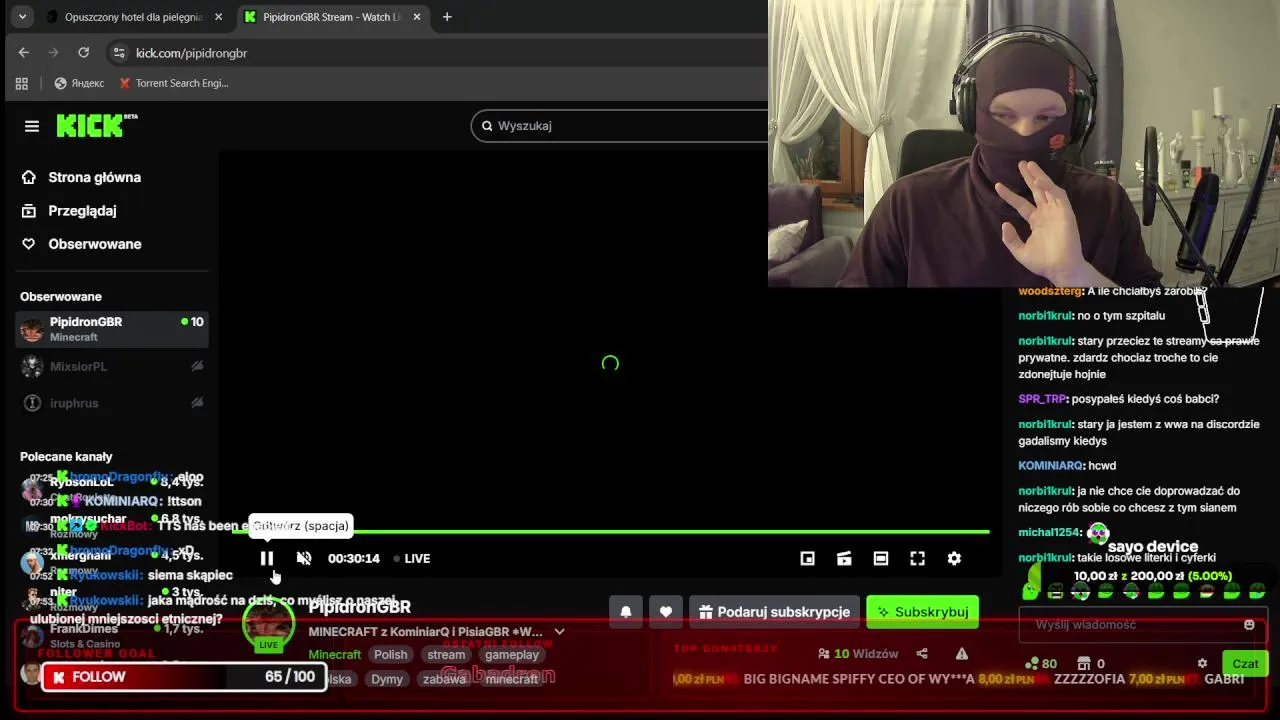
Task: Click the stream progress bar
Action: (610, 532)
